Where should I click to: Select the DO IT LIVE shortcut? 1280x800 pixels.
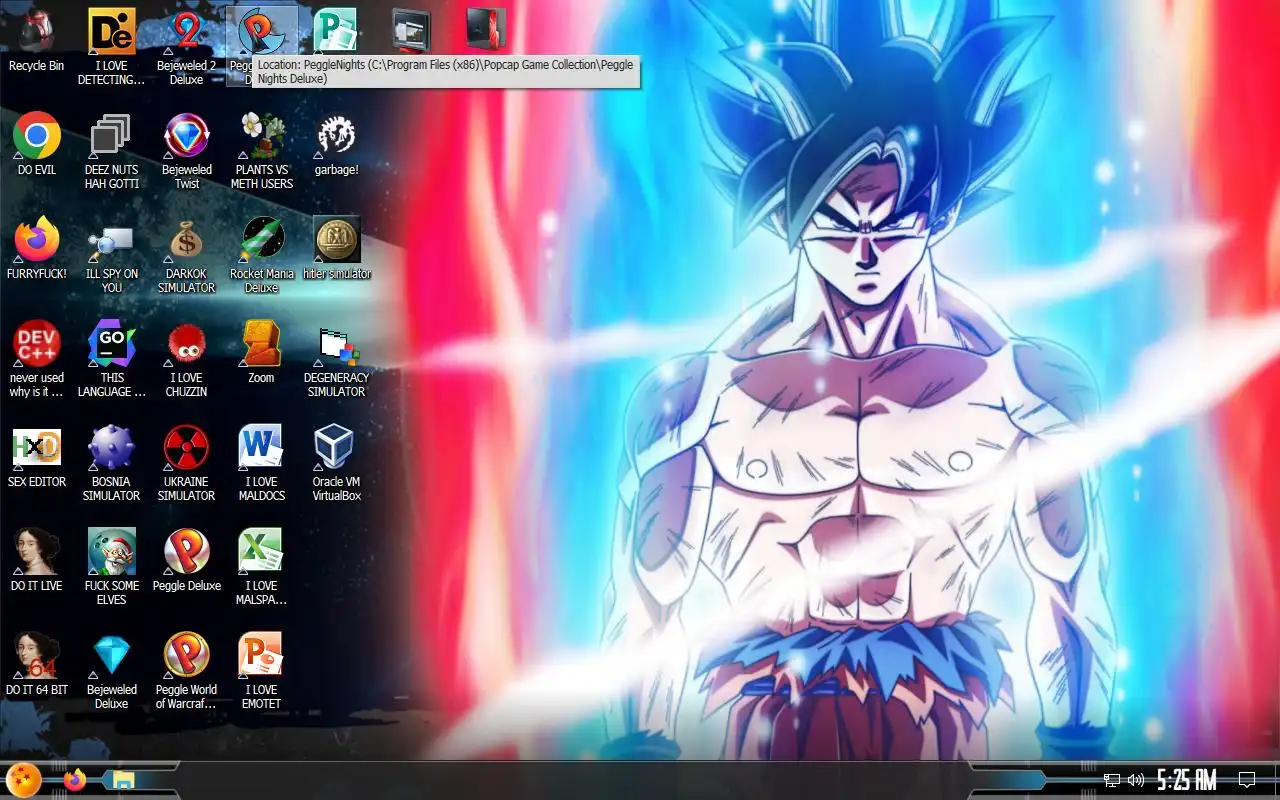37,551
